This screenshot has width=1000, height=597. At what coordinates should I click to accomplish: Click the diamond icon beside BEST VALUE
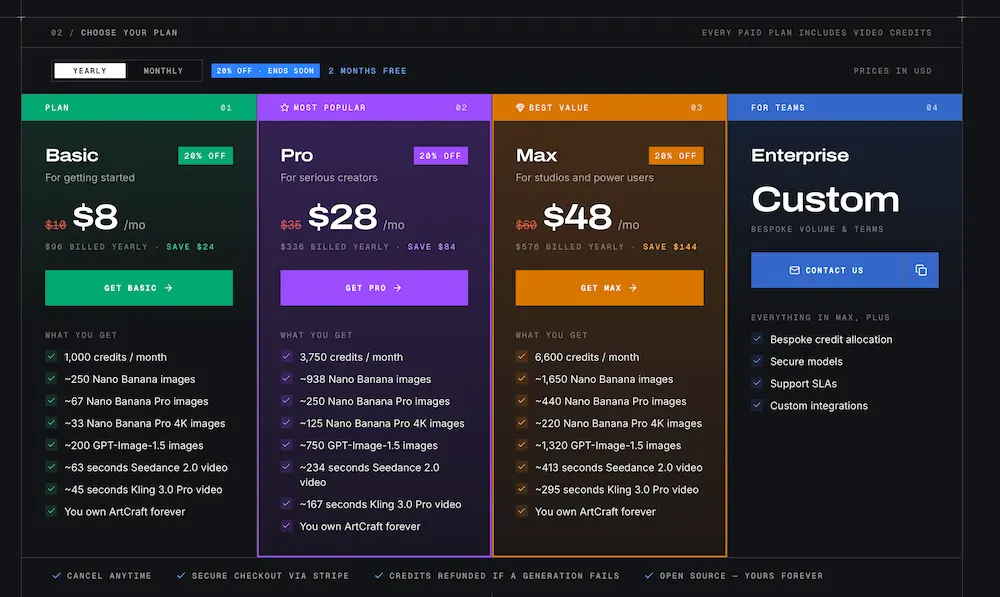(520, 108)
